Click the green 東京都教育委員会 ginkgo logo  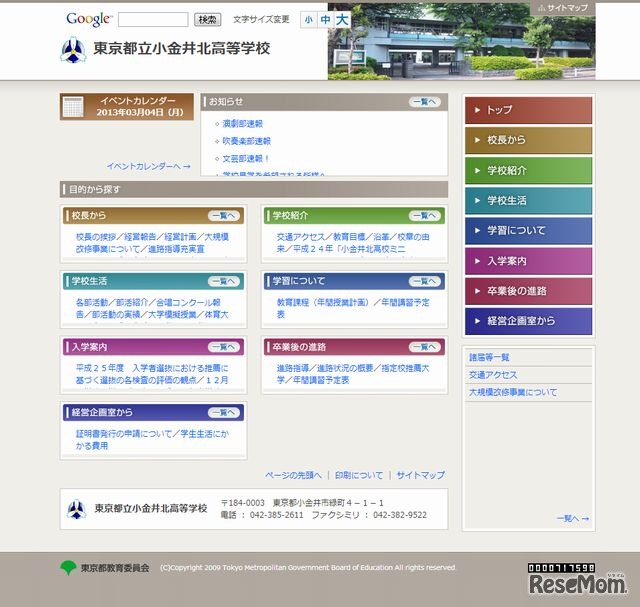click(68, 567)
